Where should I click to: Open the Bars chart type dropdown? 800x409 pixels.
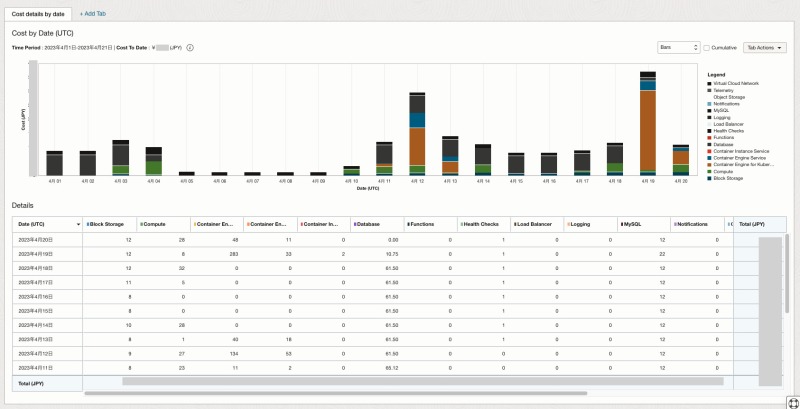point(677,47)
